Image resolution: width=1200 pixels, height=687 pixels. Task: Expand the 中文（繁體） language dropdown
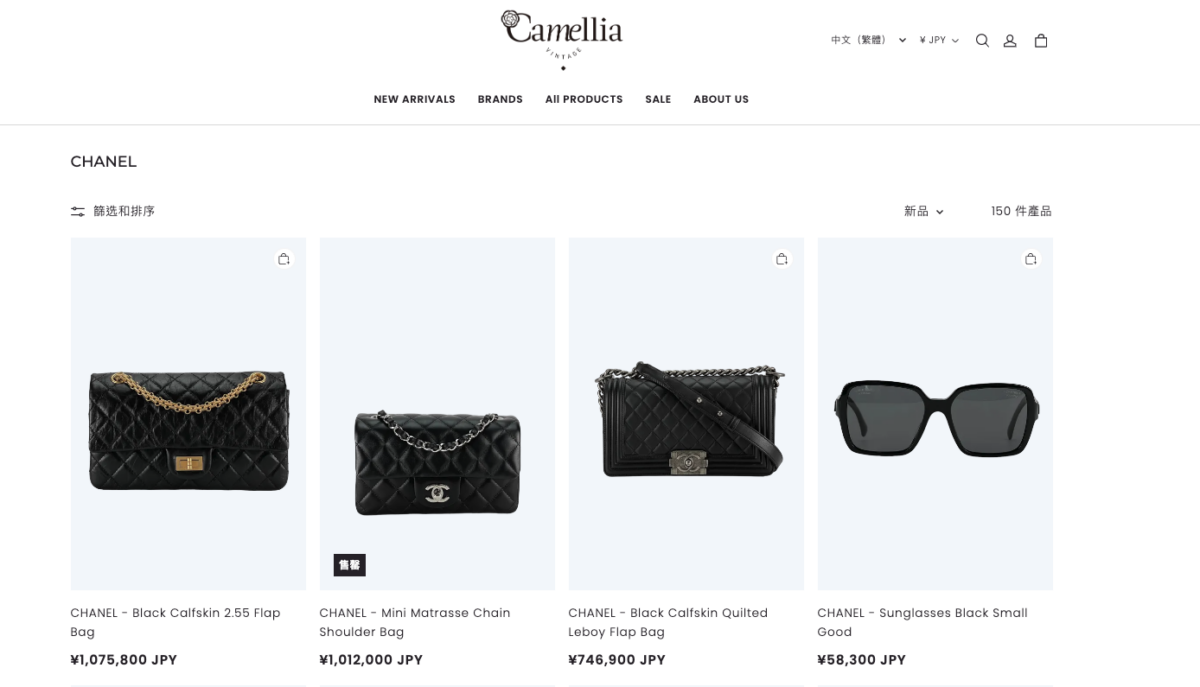coord(868,40)
